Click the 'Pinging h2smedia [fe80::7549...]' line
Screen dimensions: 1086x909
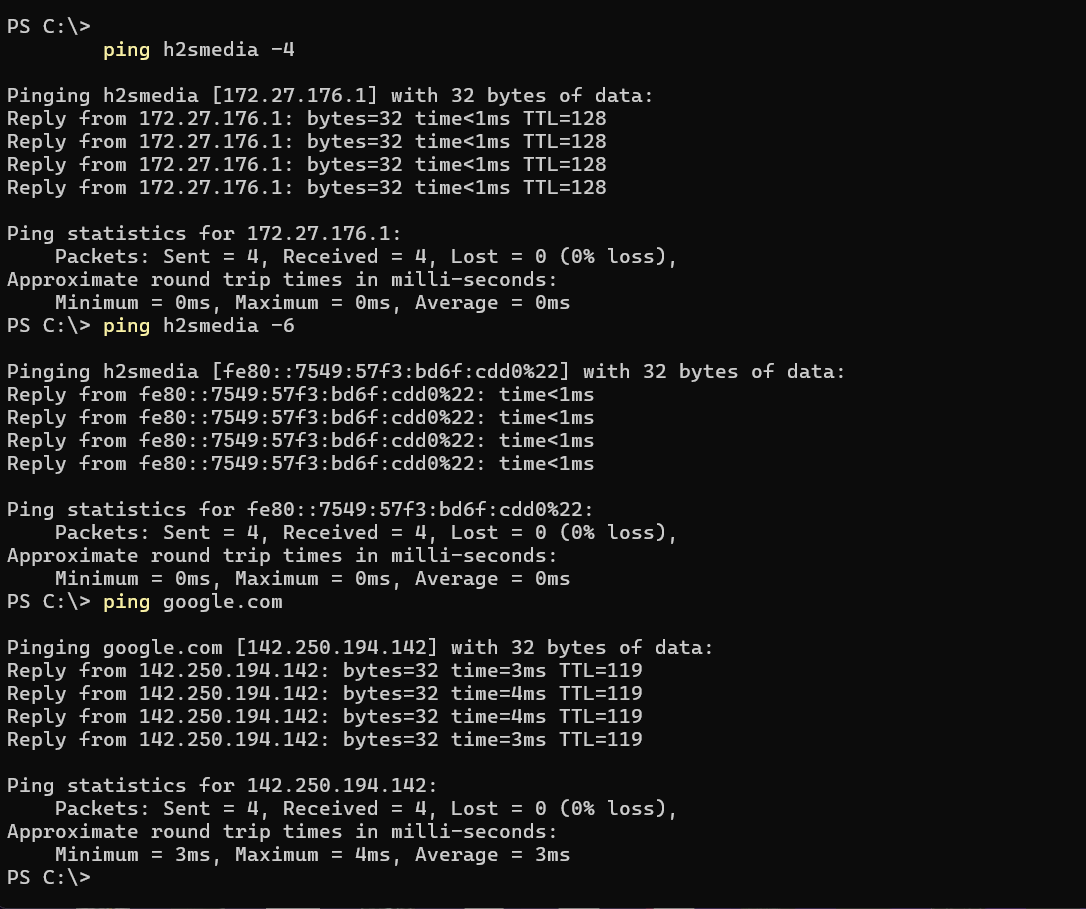425,371
